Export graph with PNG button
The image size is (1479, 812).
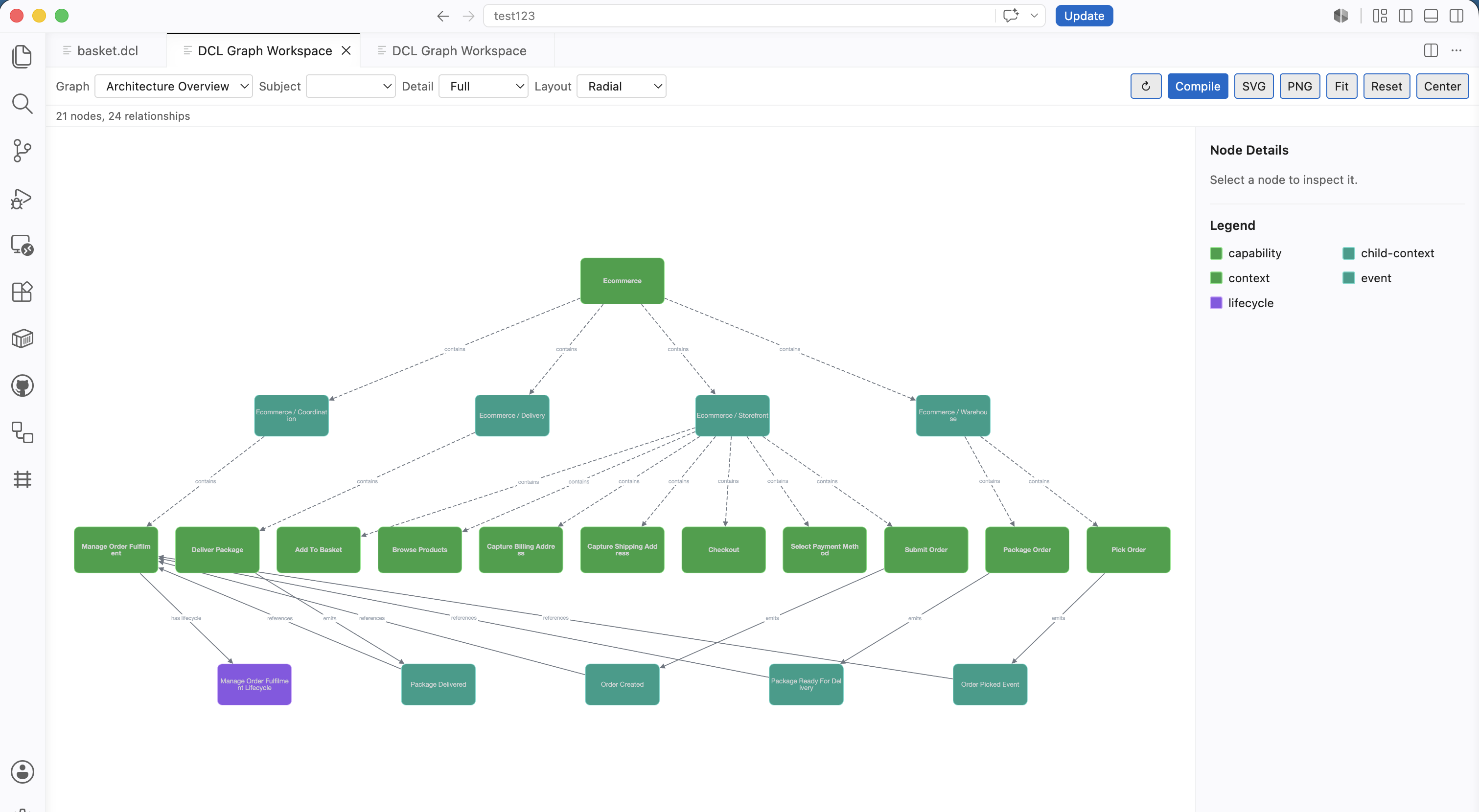point(1300,86)
